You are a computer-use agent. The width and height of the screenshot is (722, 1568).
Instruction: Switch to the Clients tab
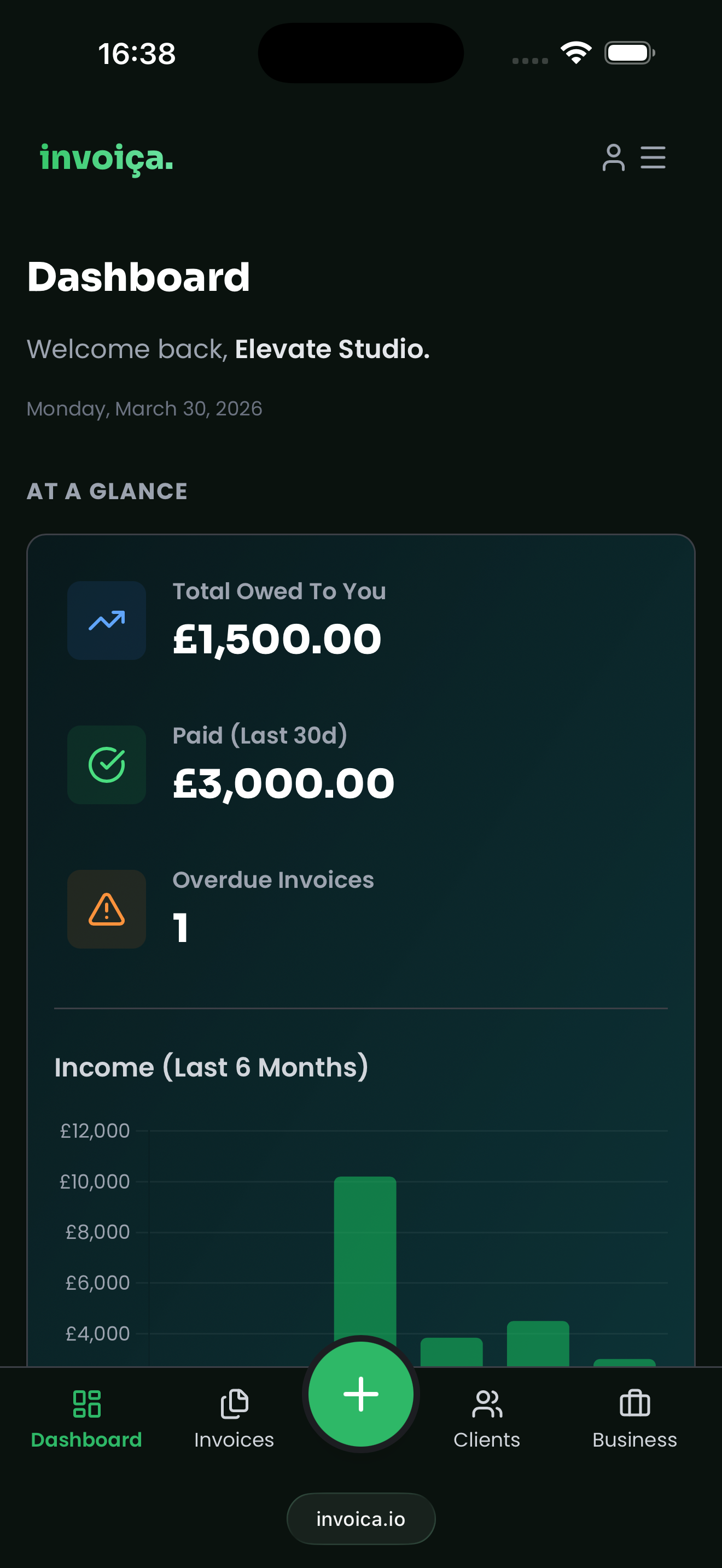[x=487, y=1419]
